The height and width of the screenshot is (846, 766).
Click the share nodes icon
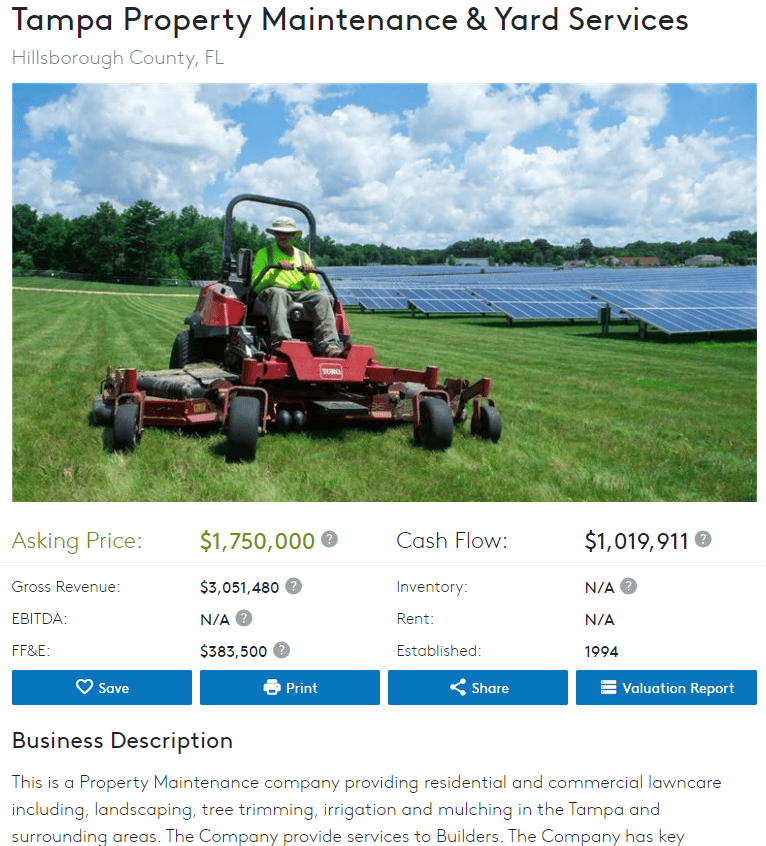458,687
